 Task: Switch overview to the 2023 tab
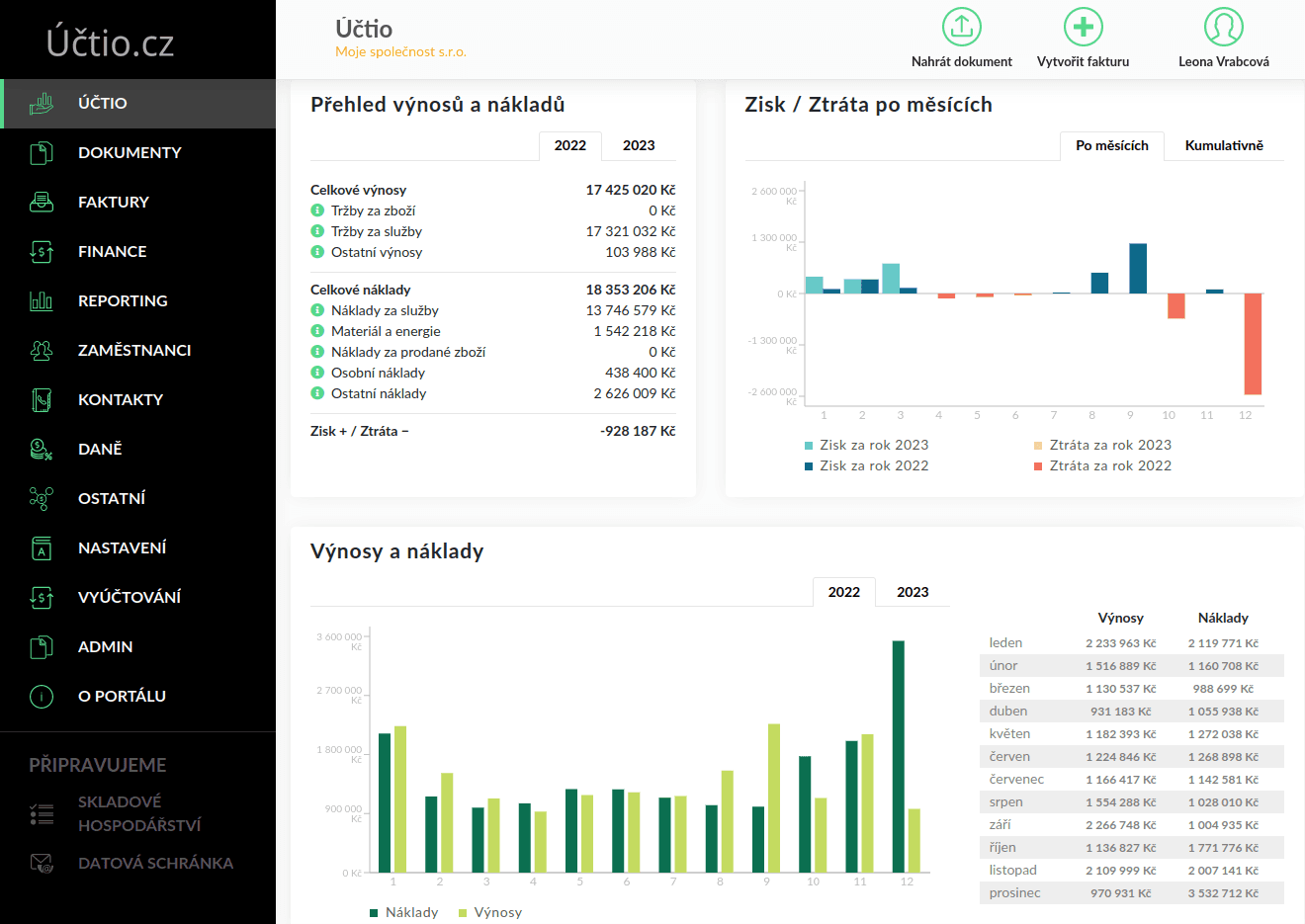point(639,145)
